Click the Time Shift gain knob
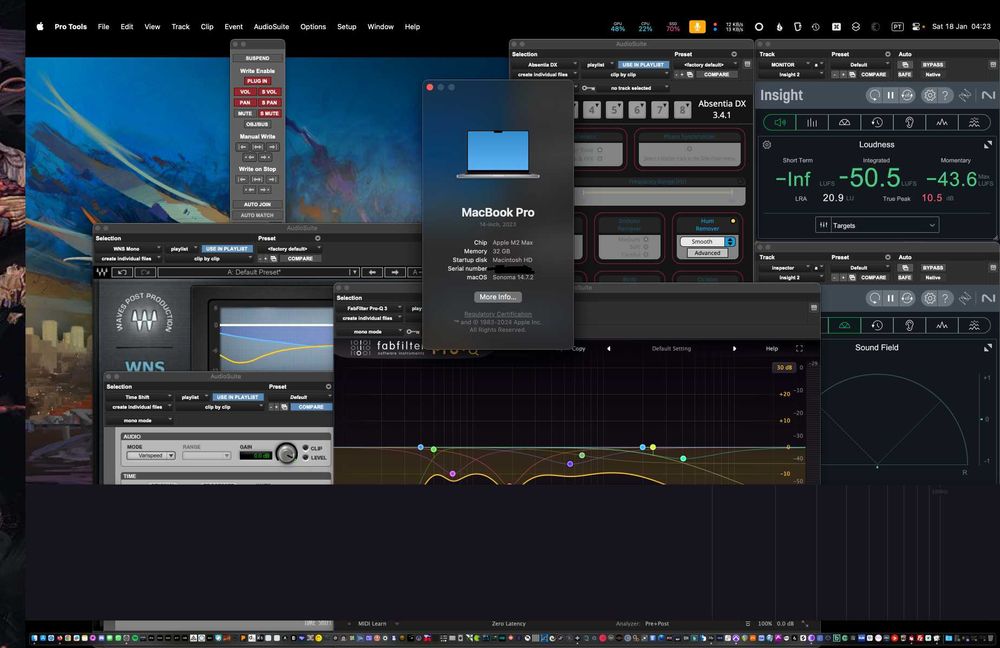This screenshot has width=1000, height=648. (x=286, y=454)
